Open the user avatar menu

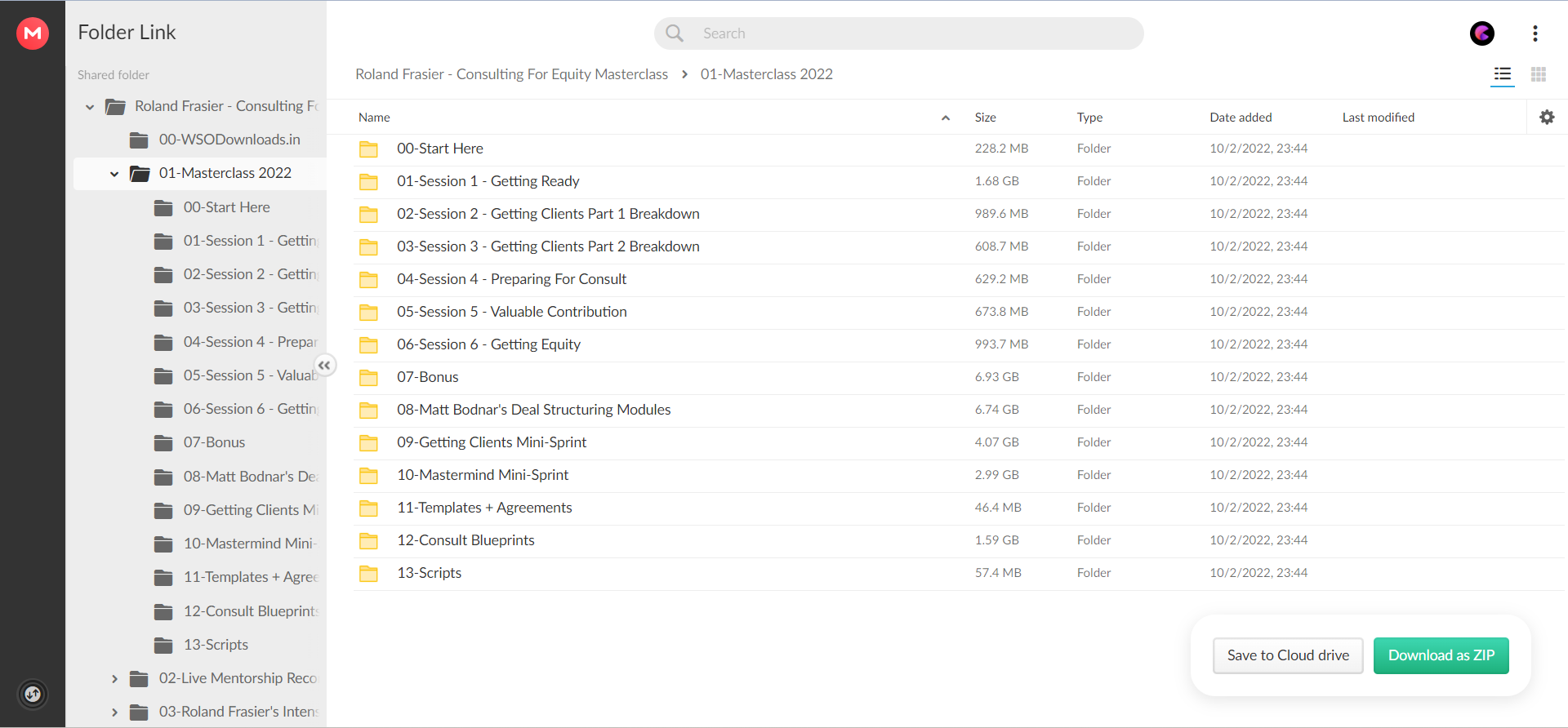click(1482, 33)
